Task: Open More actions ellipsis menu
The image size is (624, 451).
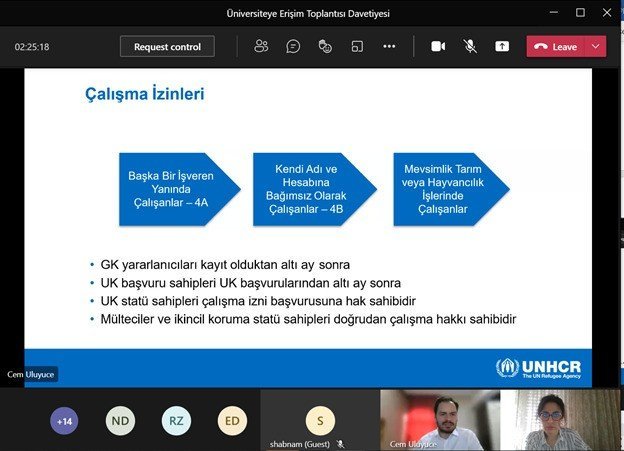Action: click(x=389, y=46)
